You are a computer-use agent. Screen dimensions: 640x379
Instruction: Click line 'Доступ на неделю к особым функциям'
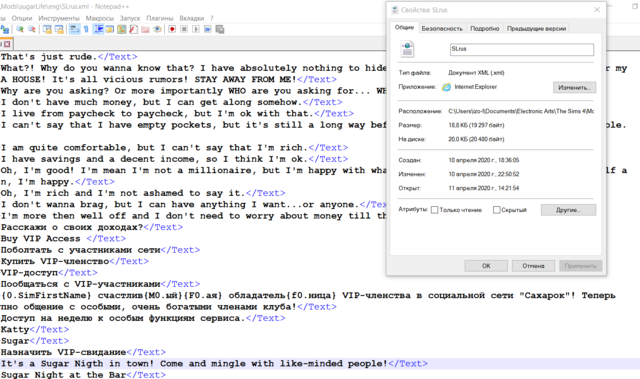pos(143,318)
